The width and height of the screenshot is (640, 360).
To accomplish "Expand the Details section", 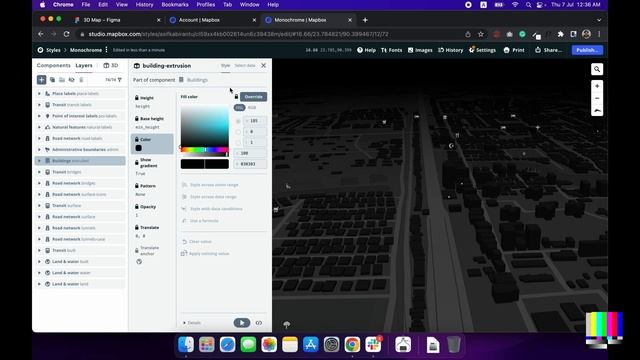I will 191,323.
